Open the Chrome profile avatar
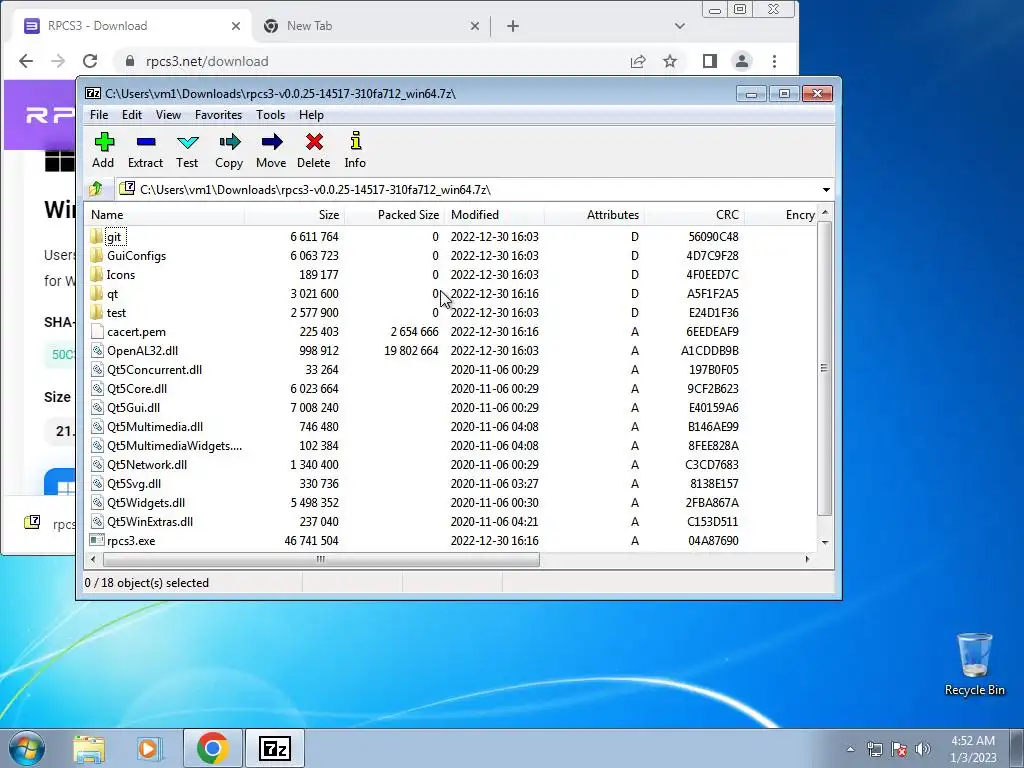The height and width of the screenshot is (768, 1024). 742,61
